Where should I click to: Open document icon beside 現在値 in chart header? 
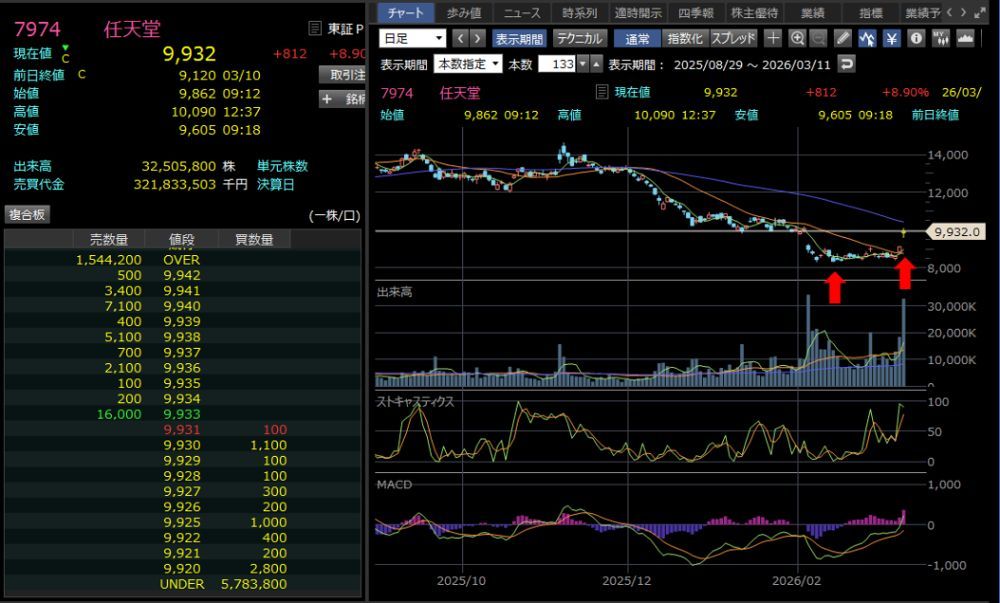(x=601, y=92)
